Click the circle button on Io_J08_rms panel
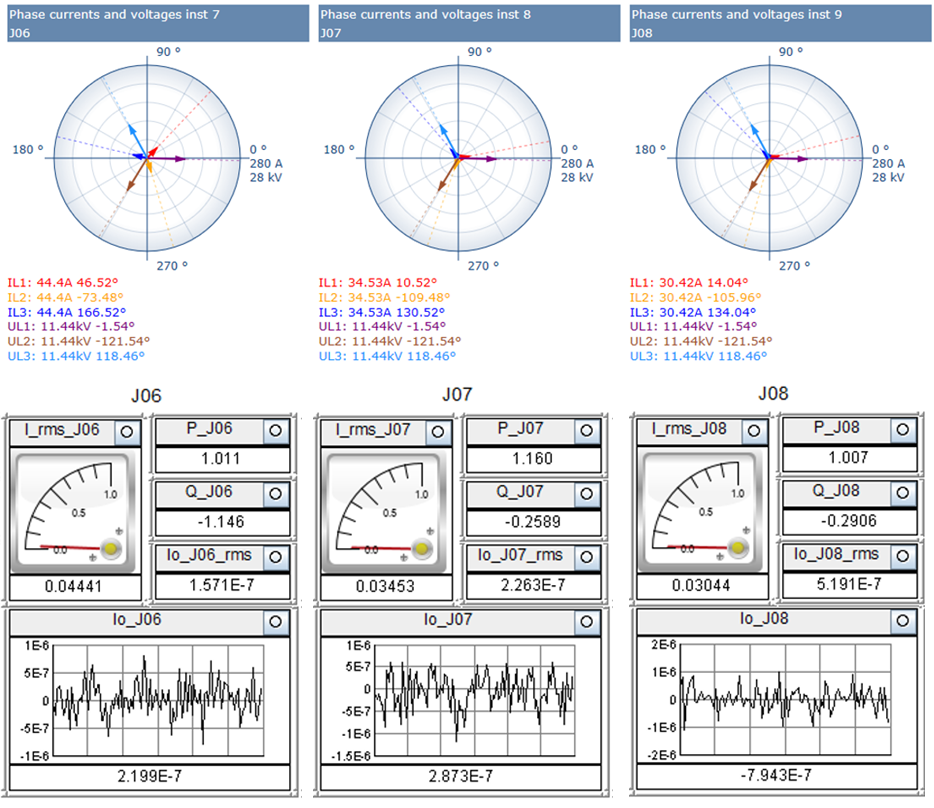 [x=902, y=555]
